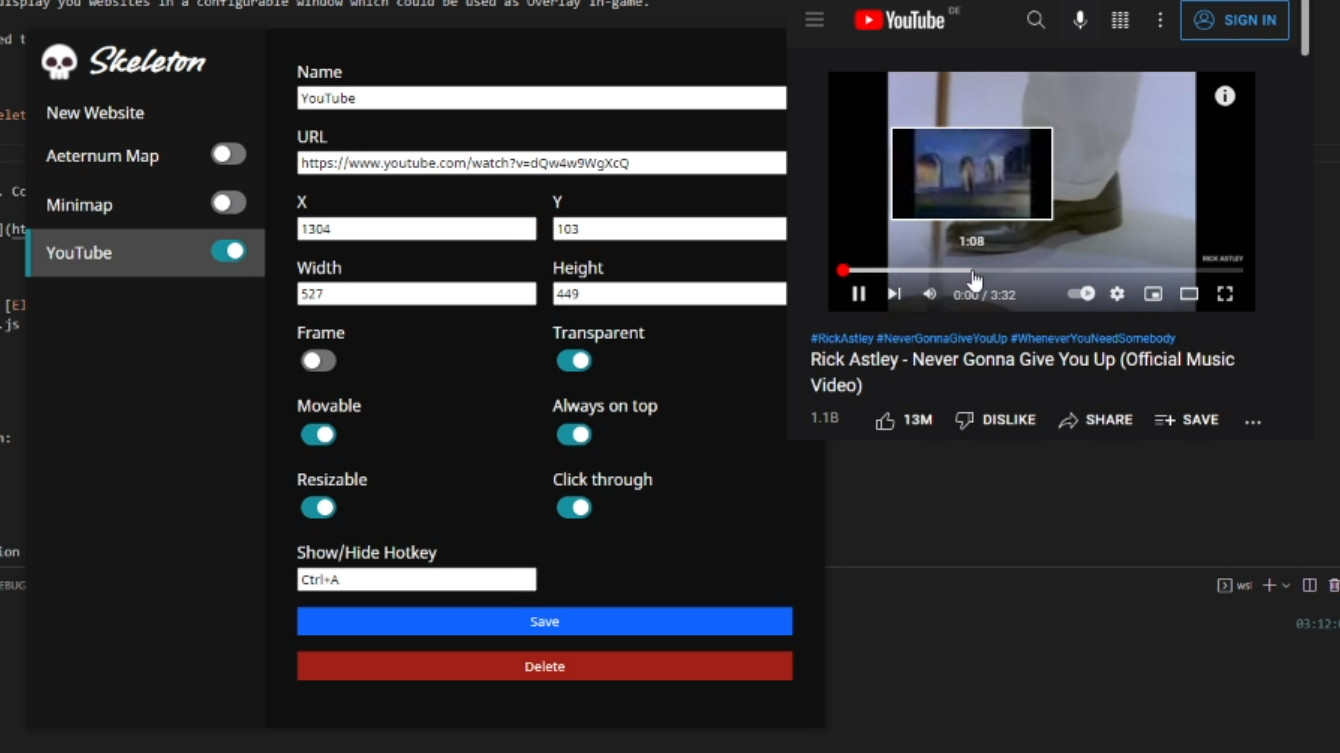Select the YouTube sidebar entry
Screen dimensions: 1340x753
click(145, 253)
